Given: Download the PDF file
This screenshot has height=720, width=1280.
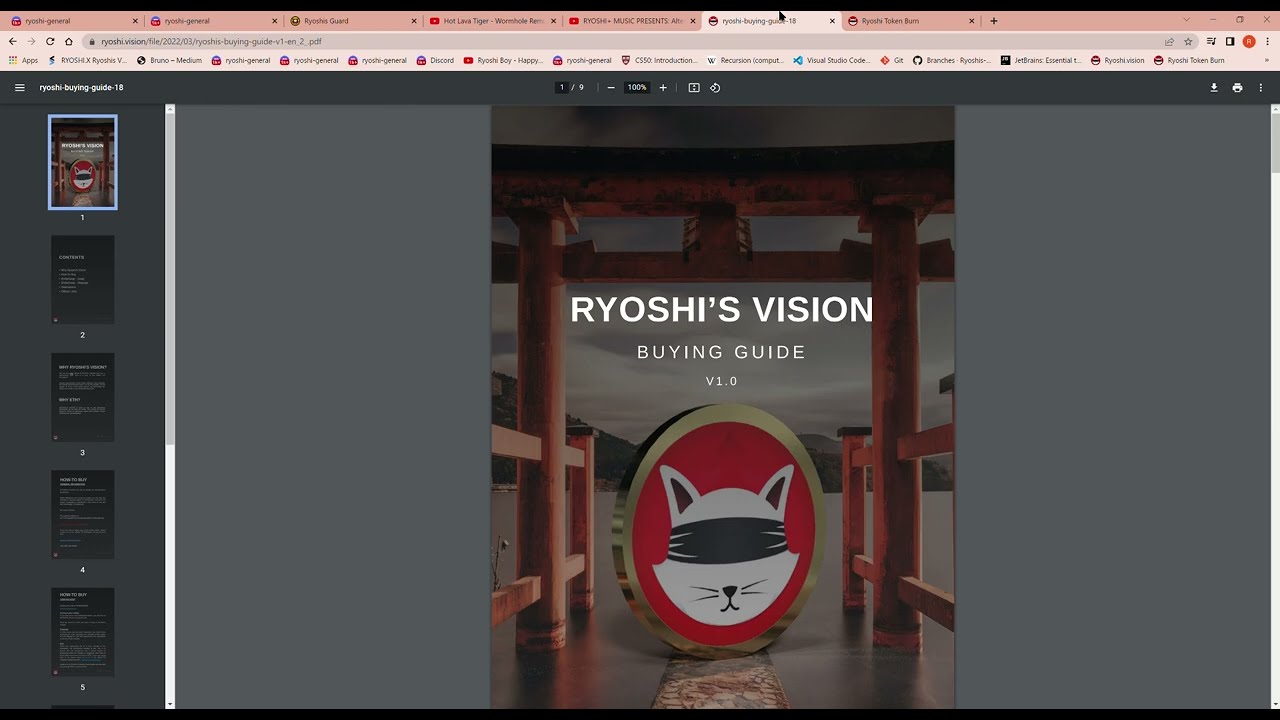Looking at the screenshot, I should [1214, 88].
